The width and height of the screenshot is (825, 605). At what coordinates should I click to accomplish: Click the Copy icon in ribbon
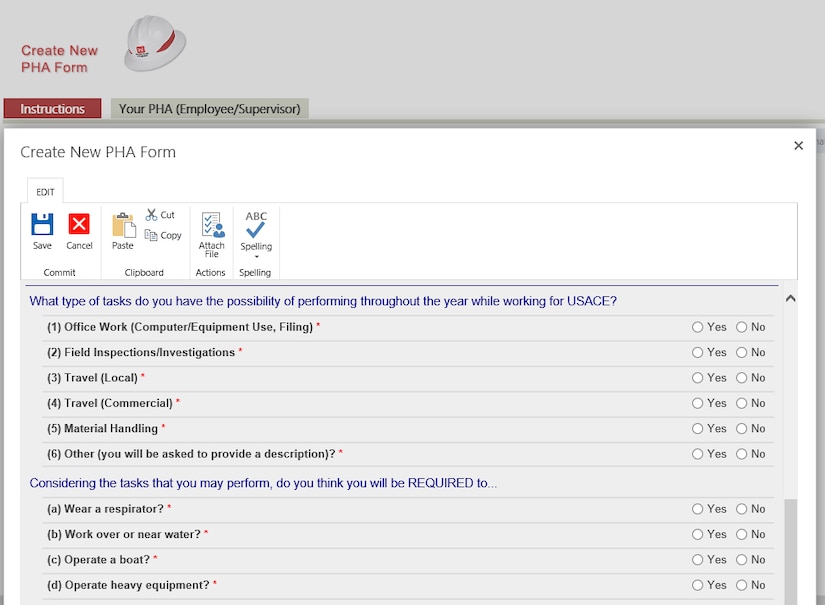coord(152,235)
